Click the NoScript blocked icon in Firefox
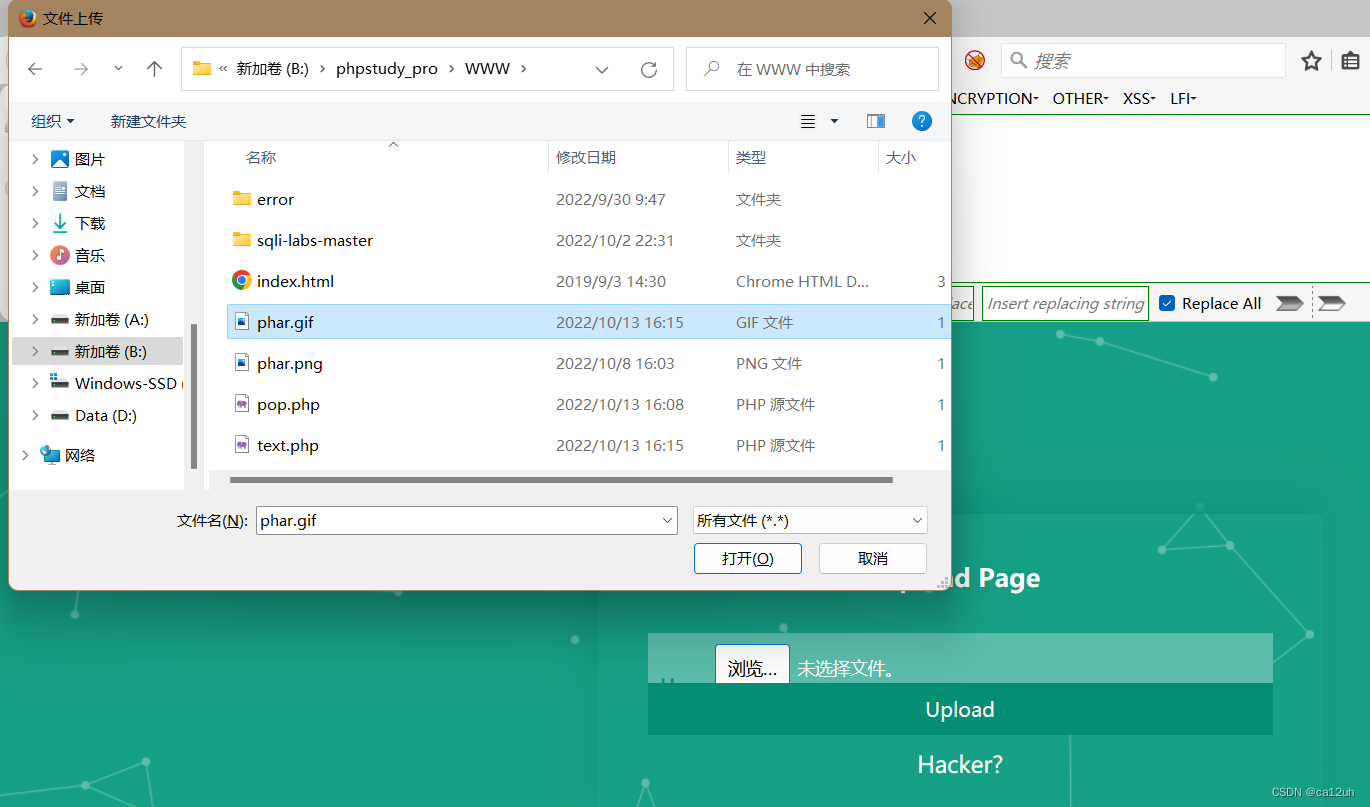 [x=975, y=61]
